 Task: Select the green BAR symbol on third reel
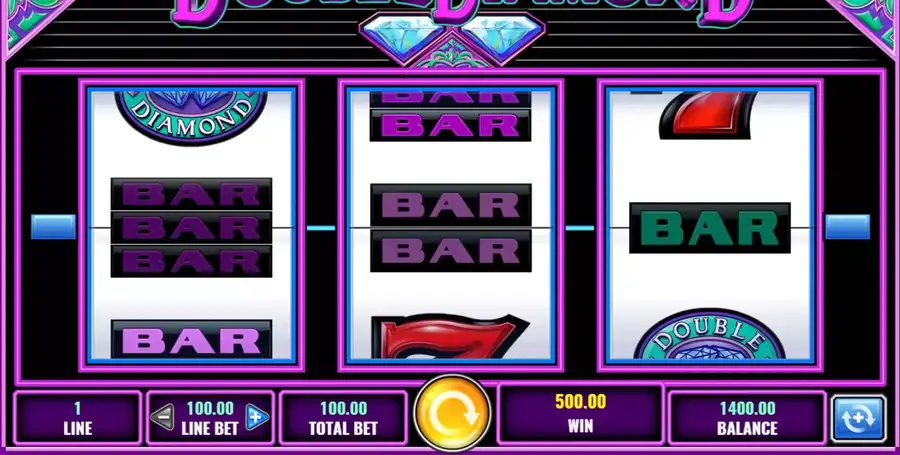click(x=709, y=228)
